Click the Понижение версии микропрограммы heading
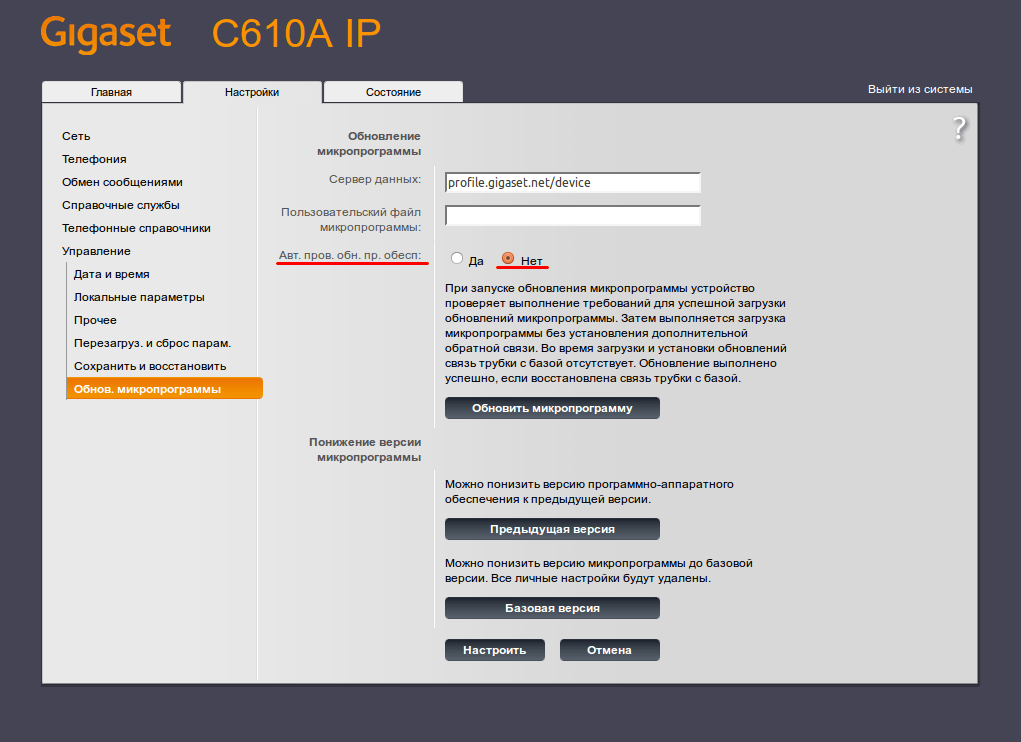Screen dimensions: 1021x742 [365, 449]
